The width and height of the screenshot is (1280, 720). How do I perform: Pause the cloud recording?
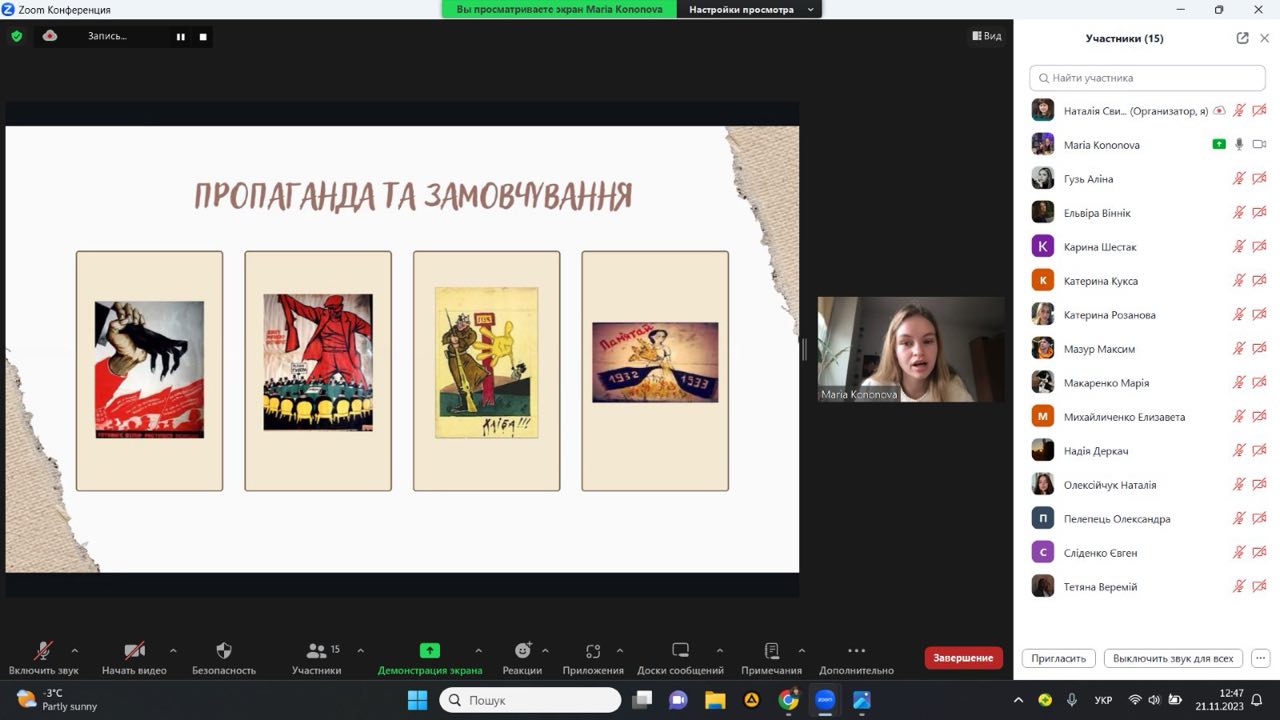tap(181, 36)
